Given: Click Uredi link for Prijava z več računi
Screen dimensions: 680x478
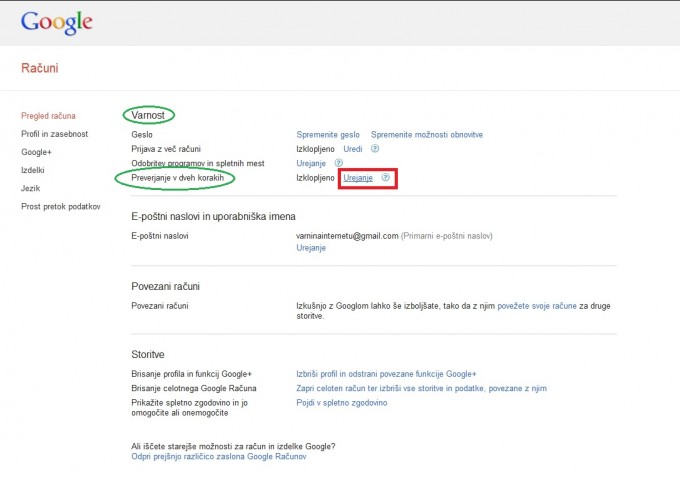Looking at the screenshot, I should [353, 149].
